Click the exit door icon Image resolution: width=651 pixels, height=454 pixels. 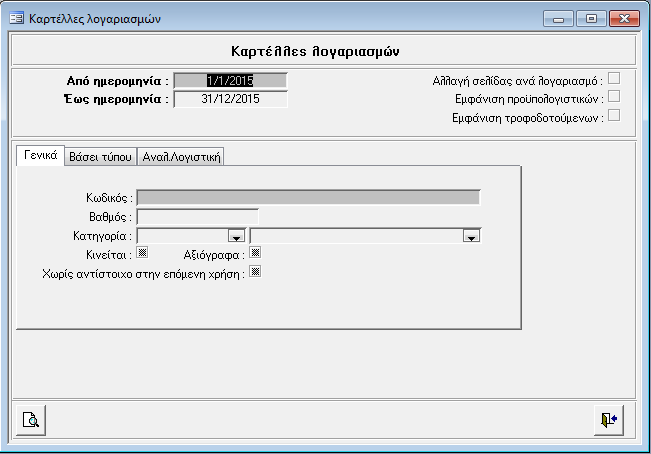(x=607, y=420)
